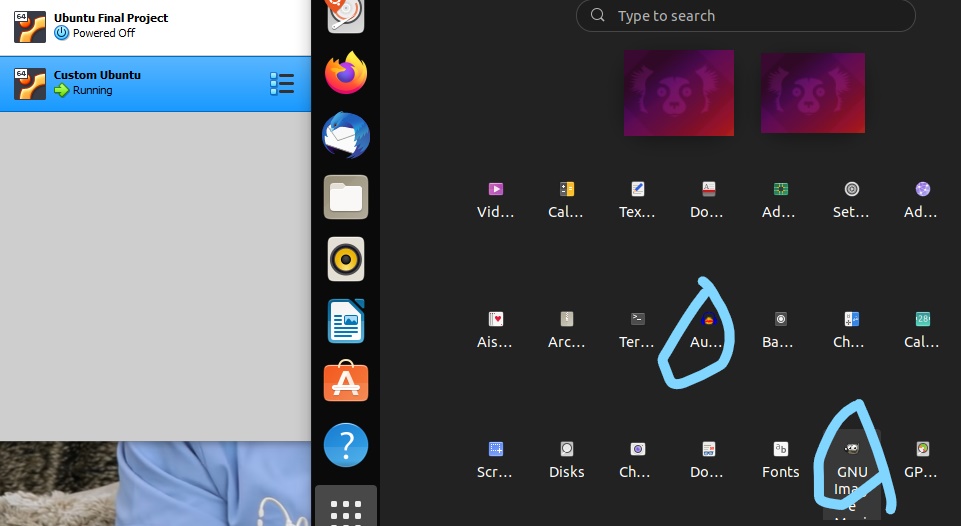Open the Settings app

point(851,200)
